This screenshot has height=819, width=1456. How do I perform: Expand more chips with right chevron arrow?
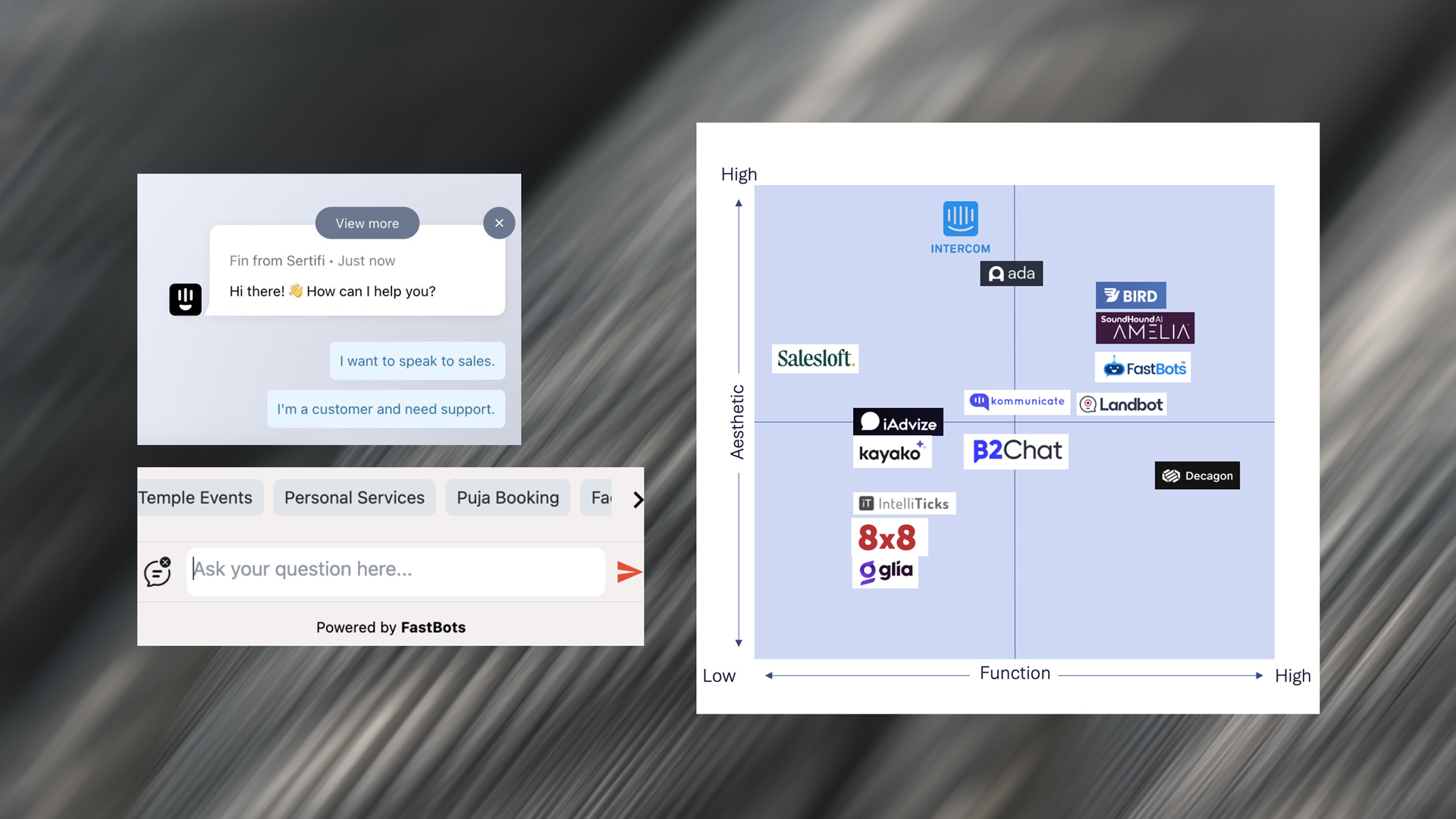pyautogui.click(x=638, y=499)
